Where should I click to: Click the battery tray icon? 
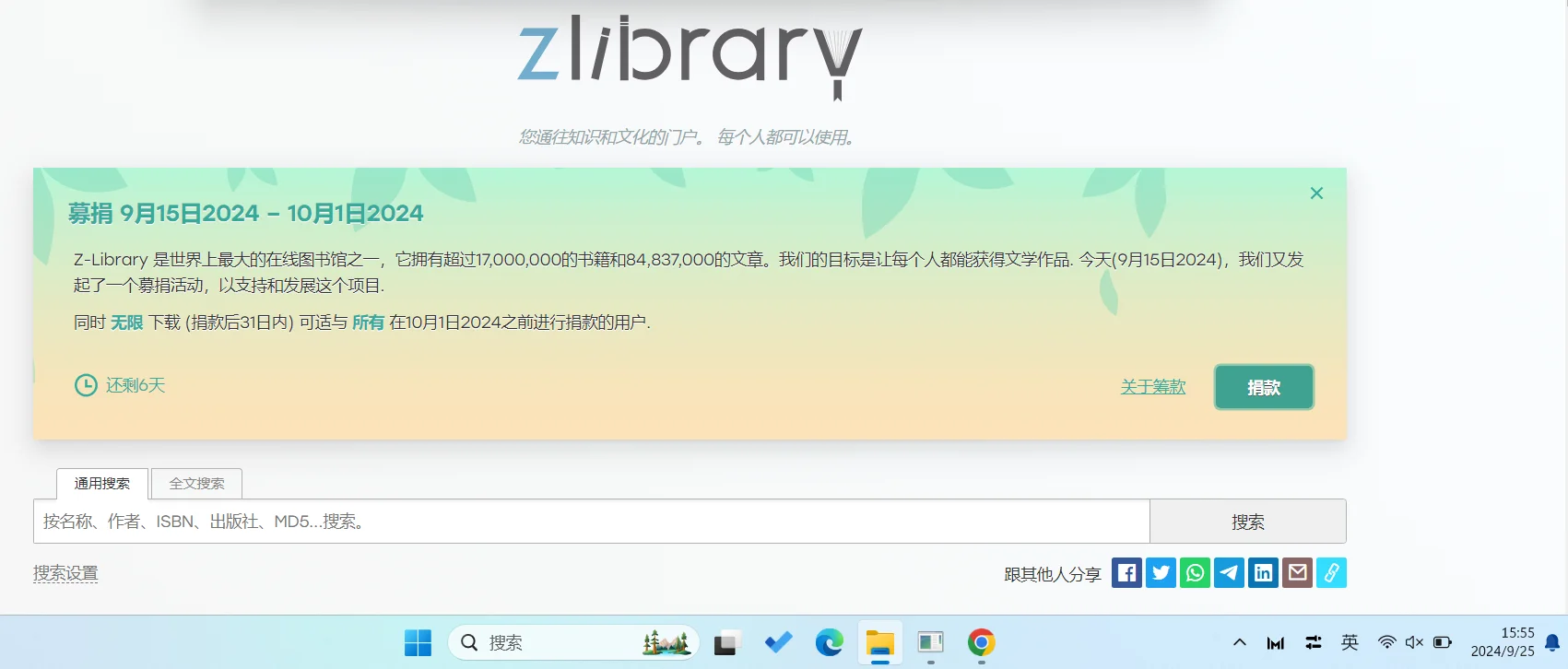pyautogui.click(x=1443, y=642)
